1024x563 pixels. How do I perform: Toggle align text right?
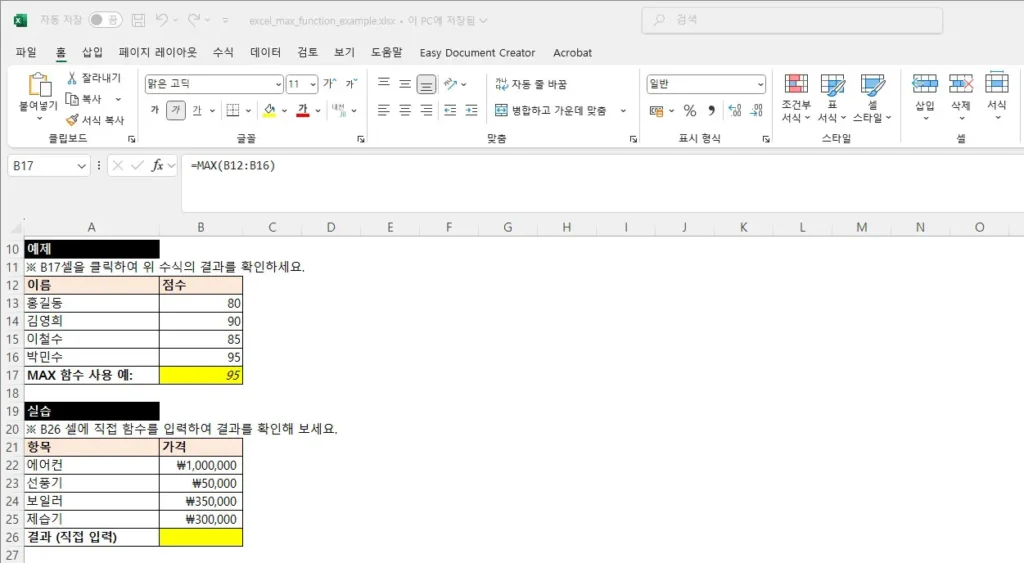click(426, 110)
